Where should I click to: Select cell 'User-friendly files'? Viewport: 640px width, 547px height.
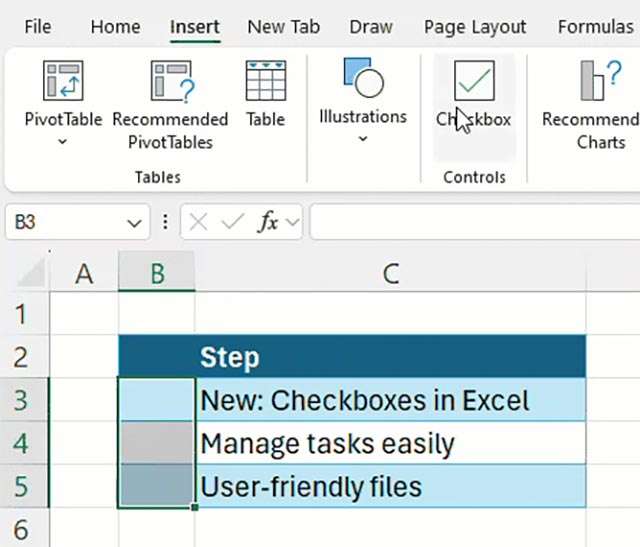coord(391,487)
